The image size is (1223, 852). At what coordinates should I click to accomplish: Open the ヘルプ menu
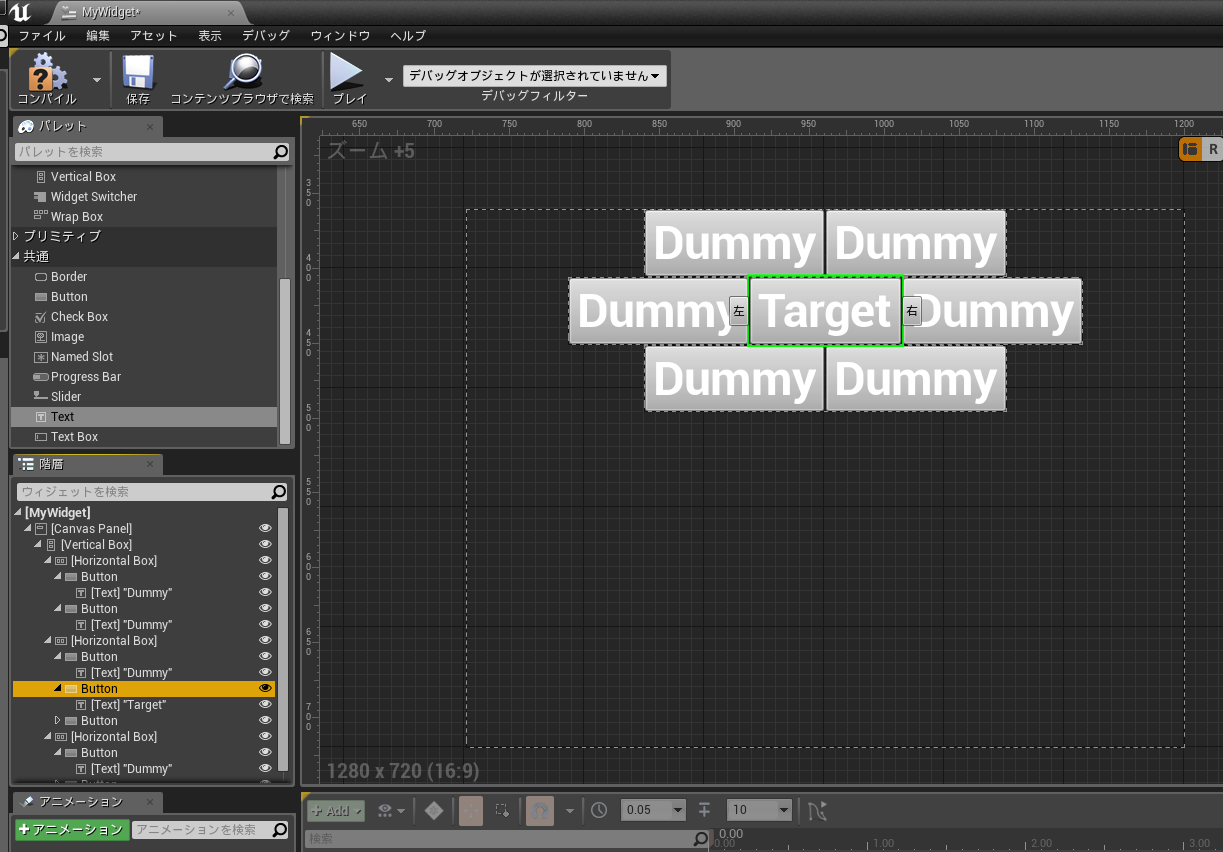tap(408, 35)
